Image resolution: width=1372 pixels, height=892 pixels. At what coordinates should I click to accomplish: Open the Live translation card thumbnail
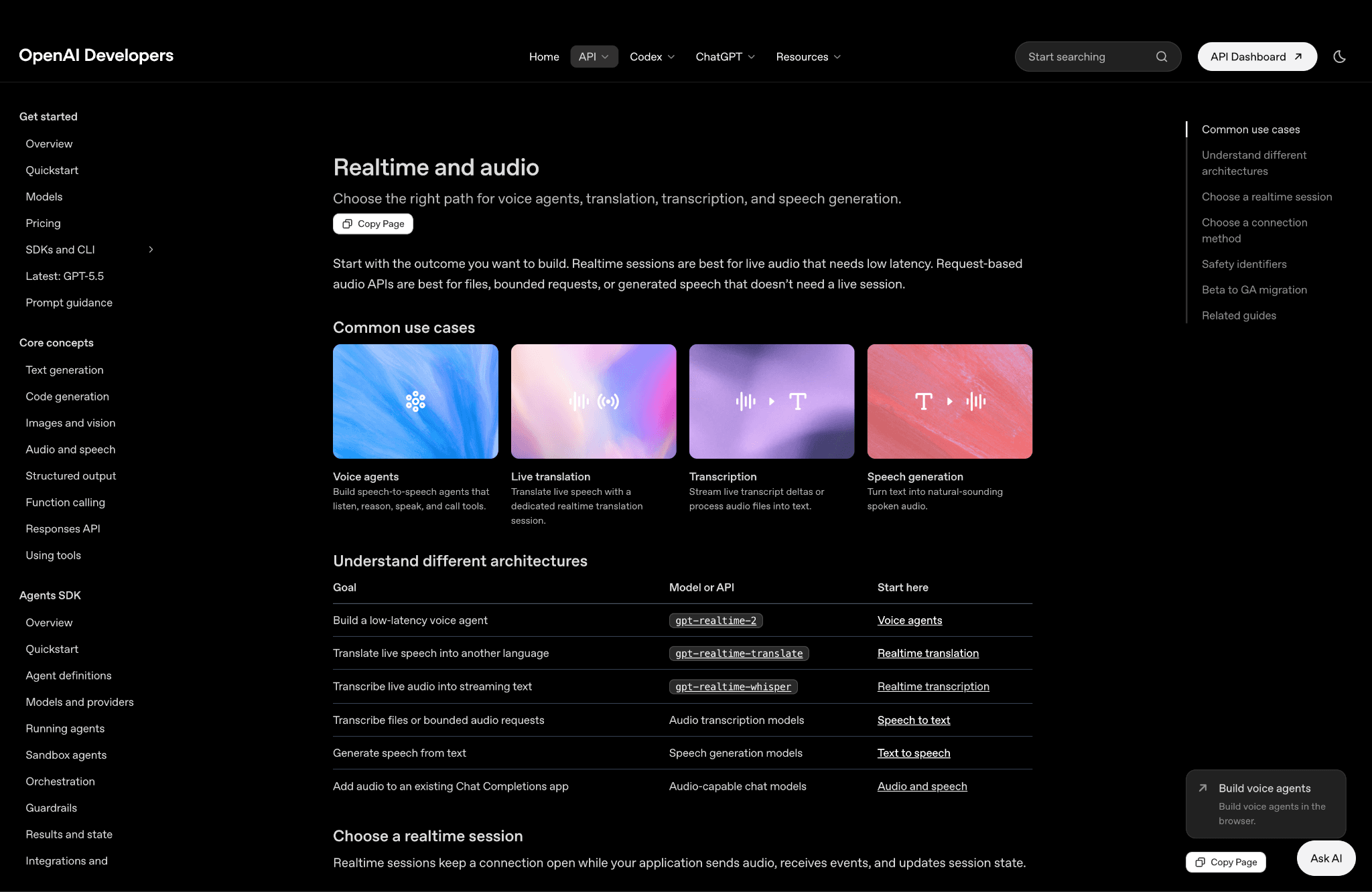click(x=594, y=401)
